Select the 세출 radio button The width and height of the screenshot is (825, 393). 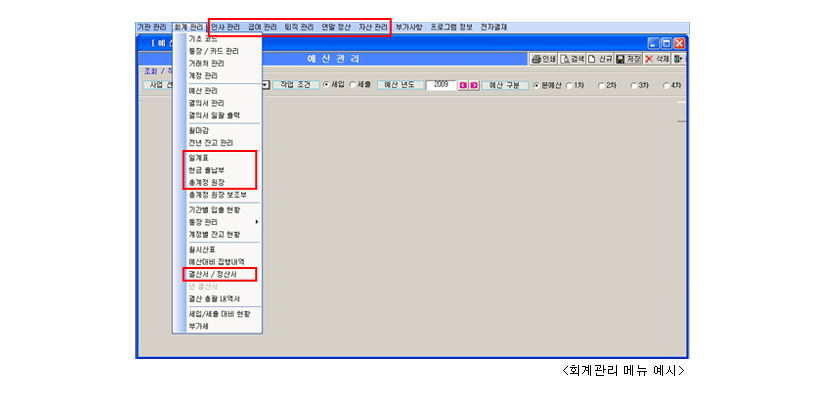tap(353, 85)
